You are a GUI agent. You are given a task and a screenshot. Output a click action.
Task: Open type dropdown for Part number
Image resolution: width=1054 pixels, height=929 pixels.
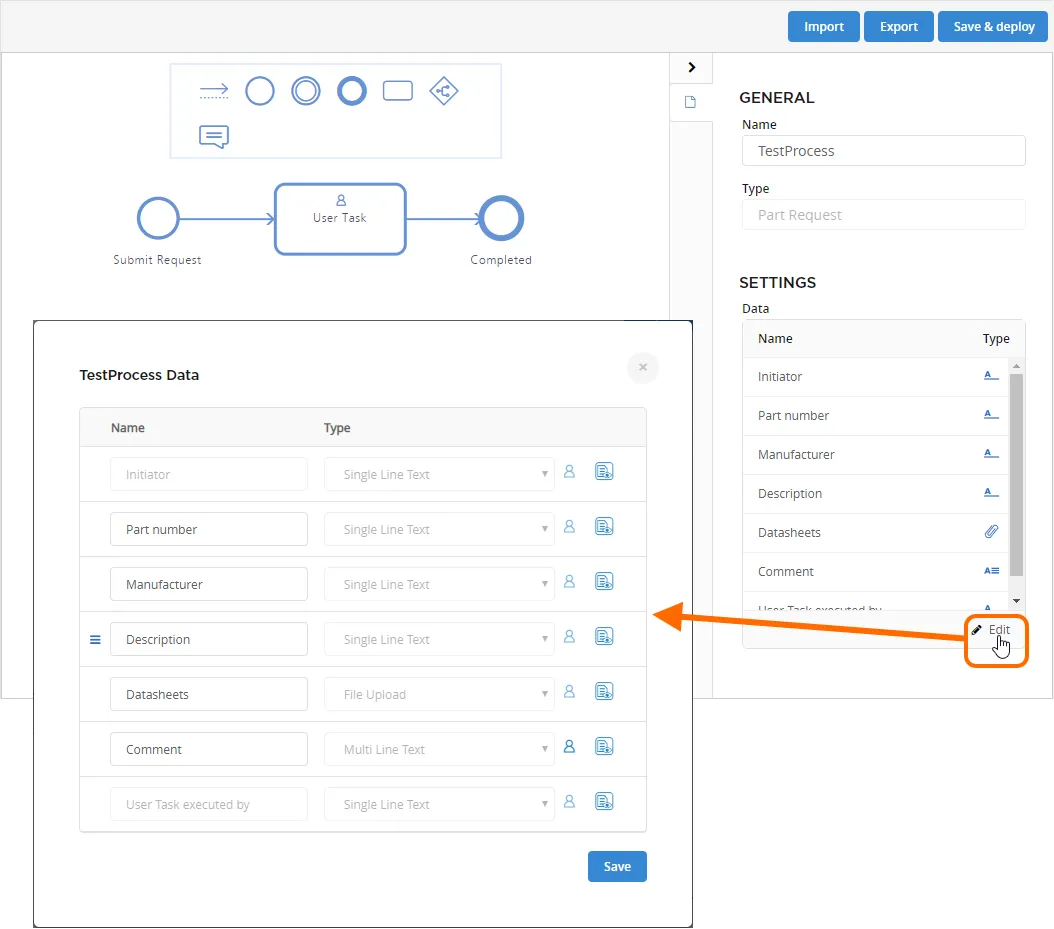point(439,529)
